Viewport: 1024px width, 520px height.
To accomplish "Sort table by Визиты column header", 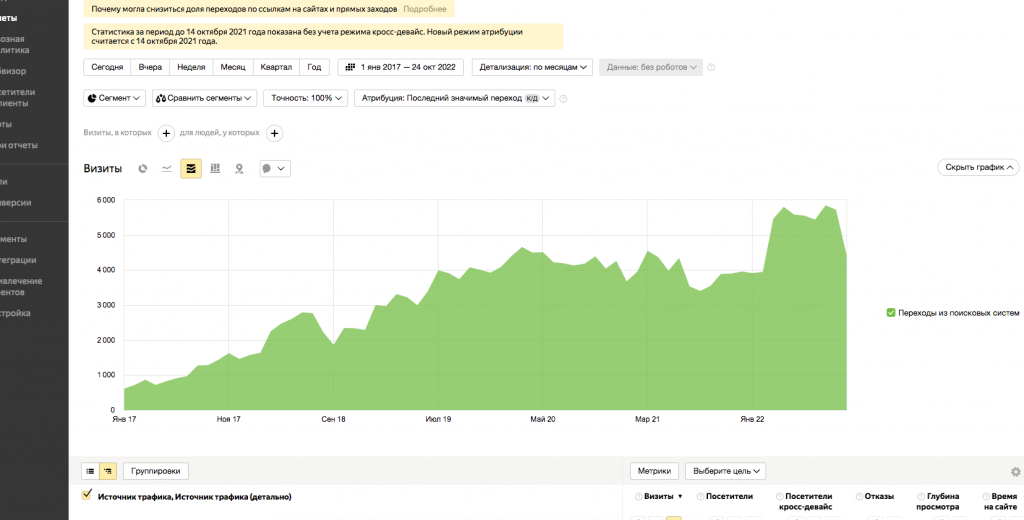I will coord(658,496).
